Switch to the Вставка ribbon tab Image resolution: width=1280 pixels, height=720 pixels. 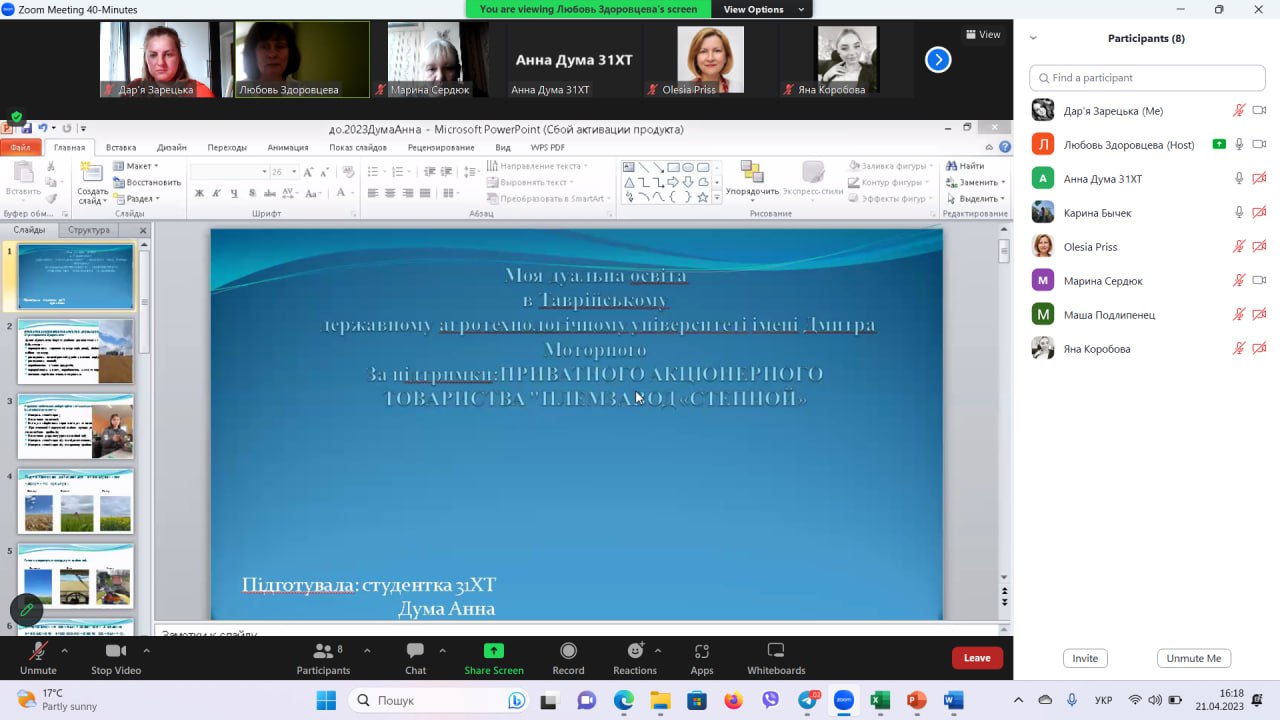click(x=121, y=147)
